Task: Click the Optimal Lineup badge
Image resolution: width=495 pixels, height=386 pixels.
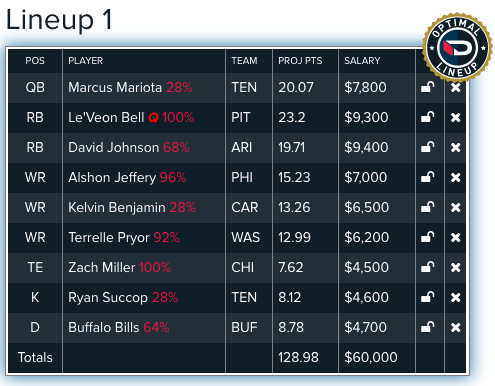Action: click(457, 48)
